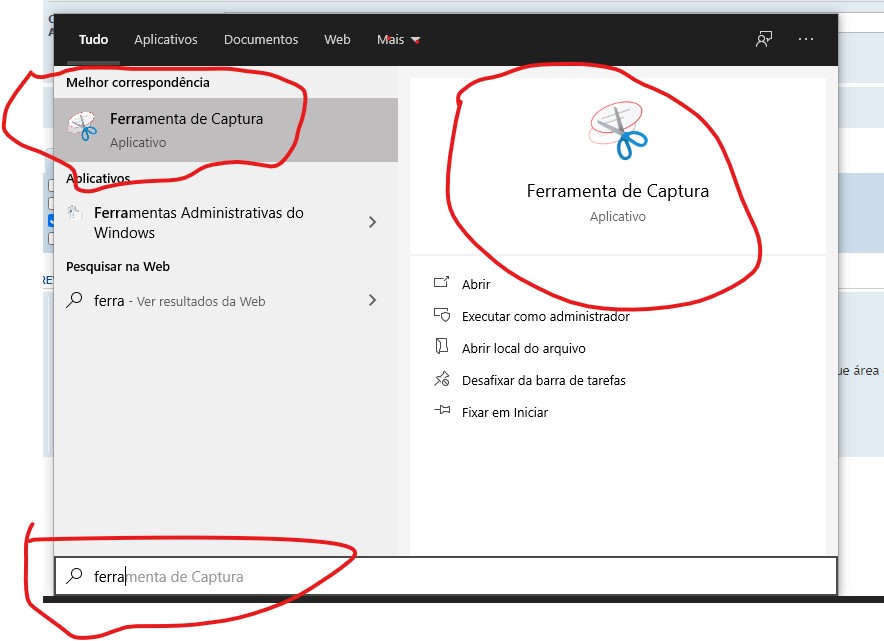Open the three-dots options menu
Viewport: 884px width, 641px height.
(x=806, y=39)
